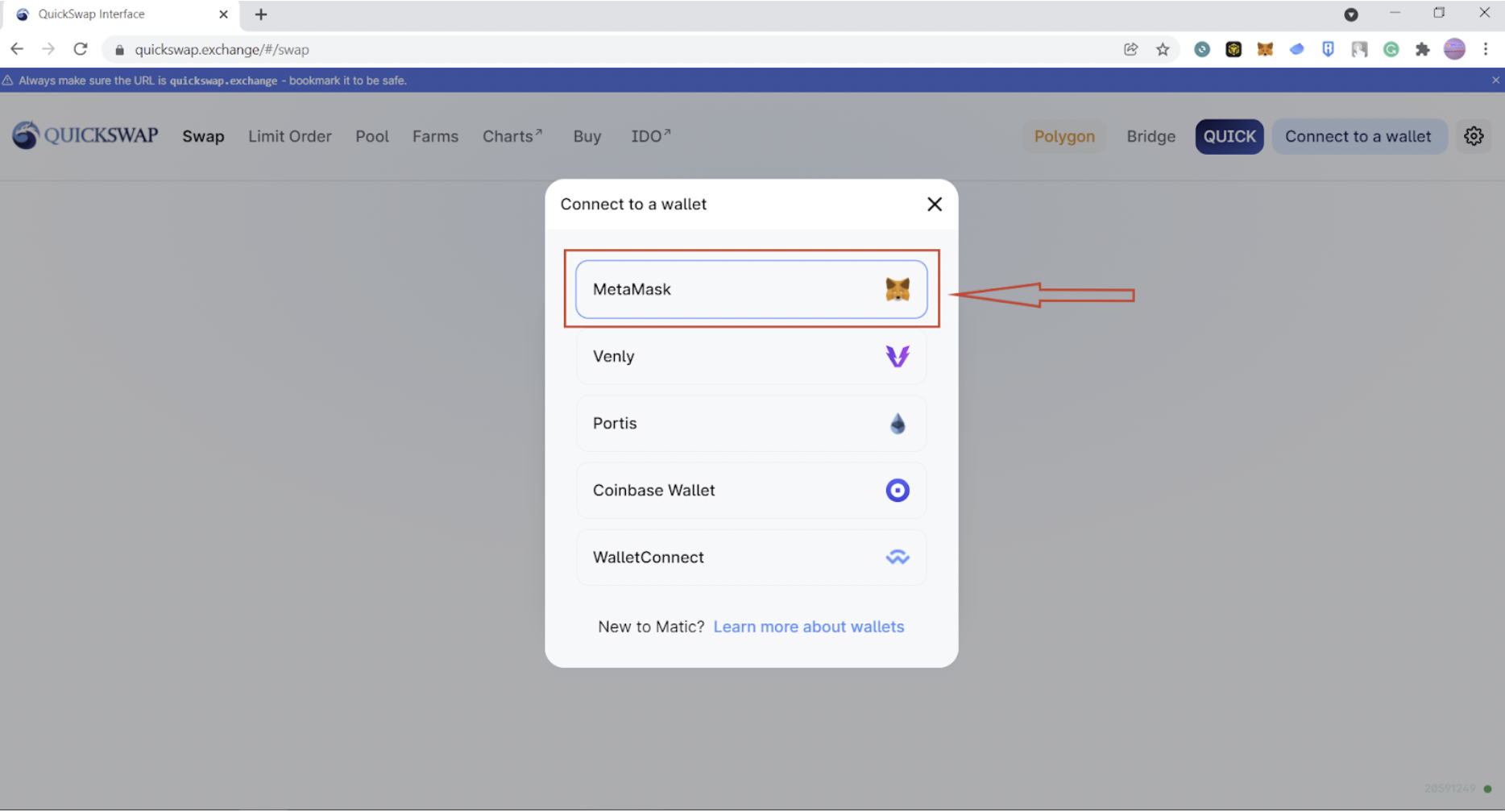Select MetaMask wallet option
Screen dimensions: 1505x812
pos(751,289)
